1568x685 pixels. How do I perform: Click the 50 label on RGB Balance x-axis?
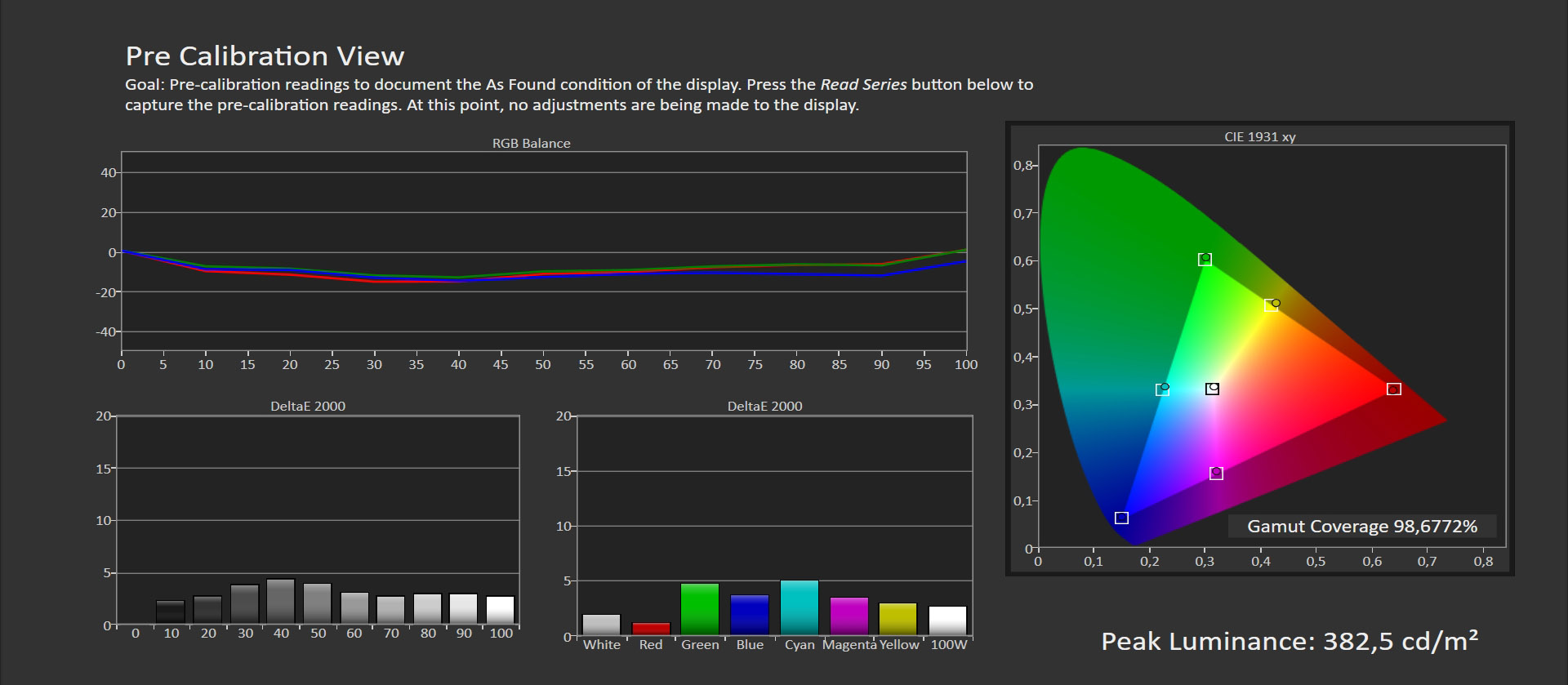point(543,364)
